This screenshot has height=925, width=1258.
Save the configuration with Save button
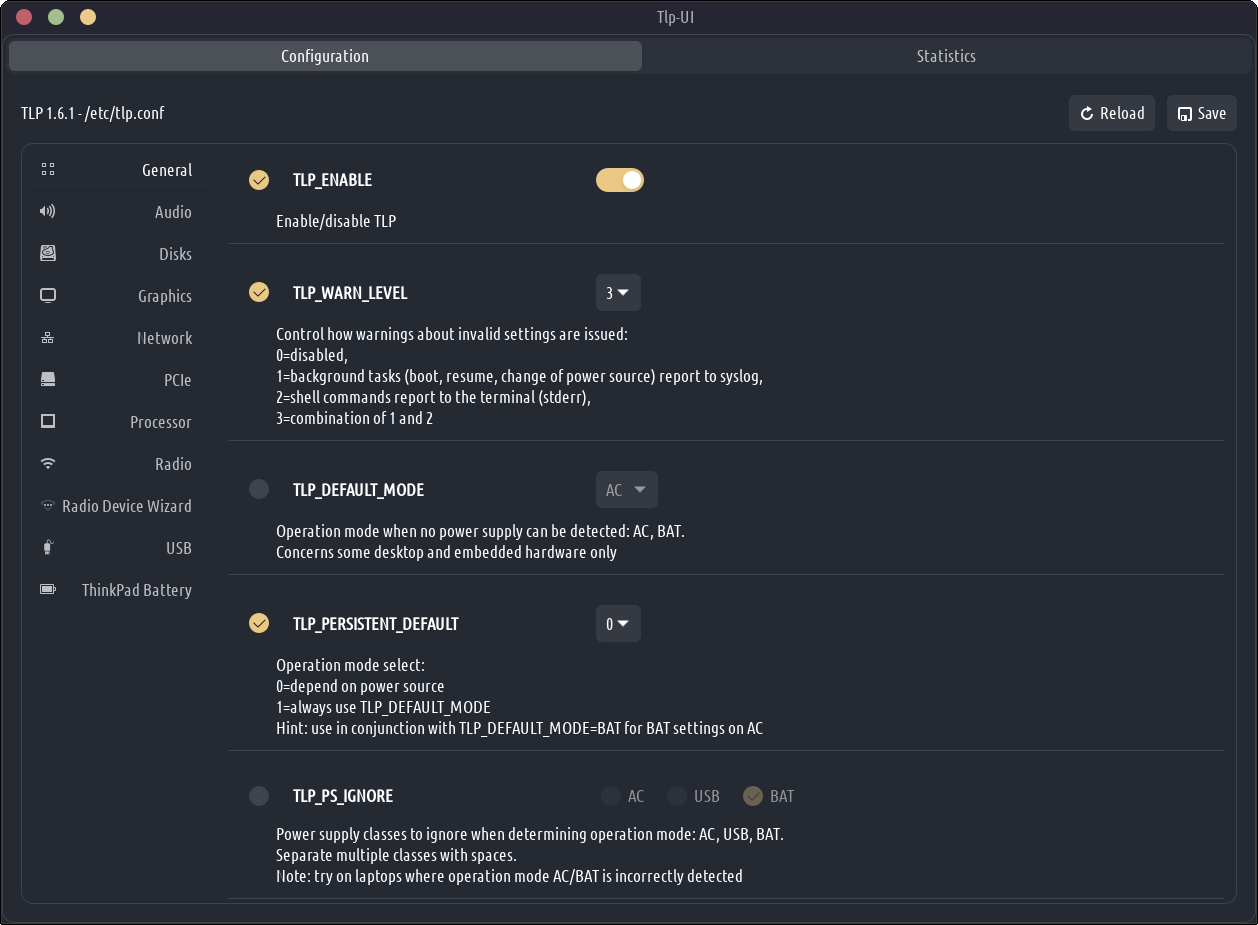coord(1202,114)
